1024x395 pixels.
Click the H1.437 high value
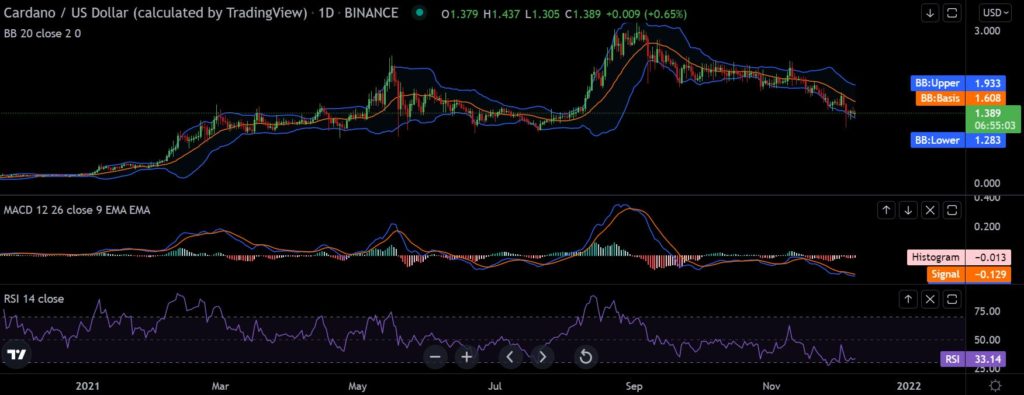pos(502,14)
